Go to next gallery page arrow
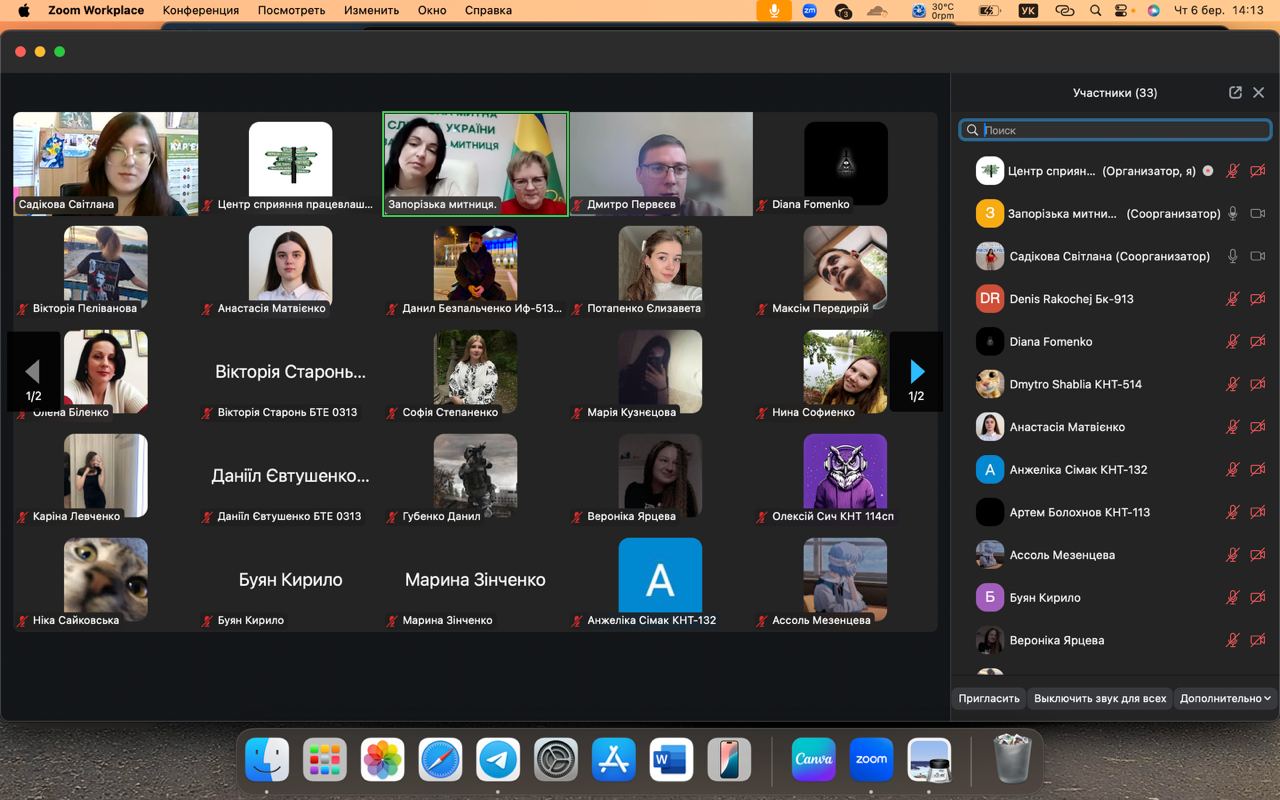The width and height of the screenshot is (1280, 800). (x=916, y=372)
